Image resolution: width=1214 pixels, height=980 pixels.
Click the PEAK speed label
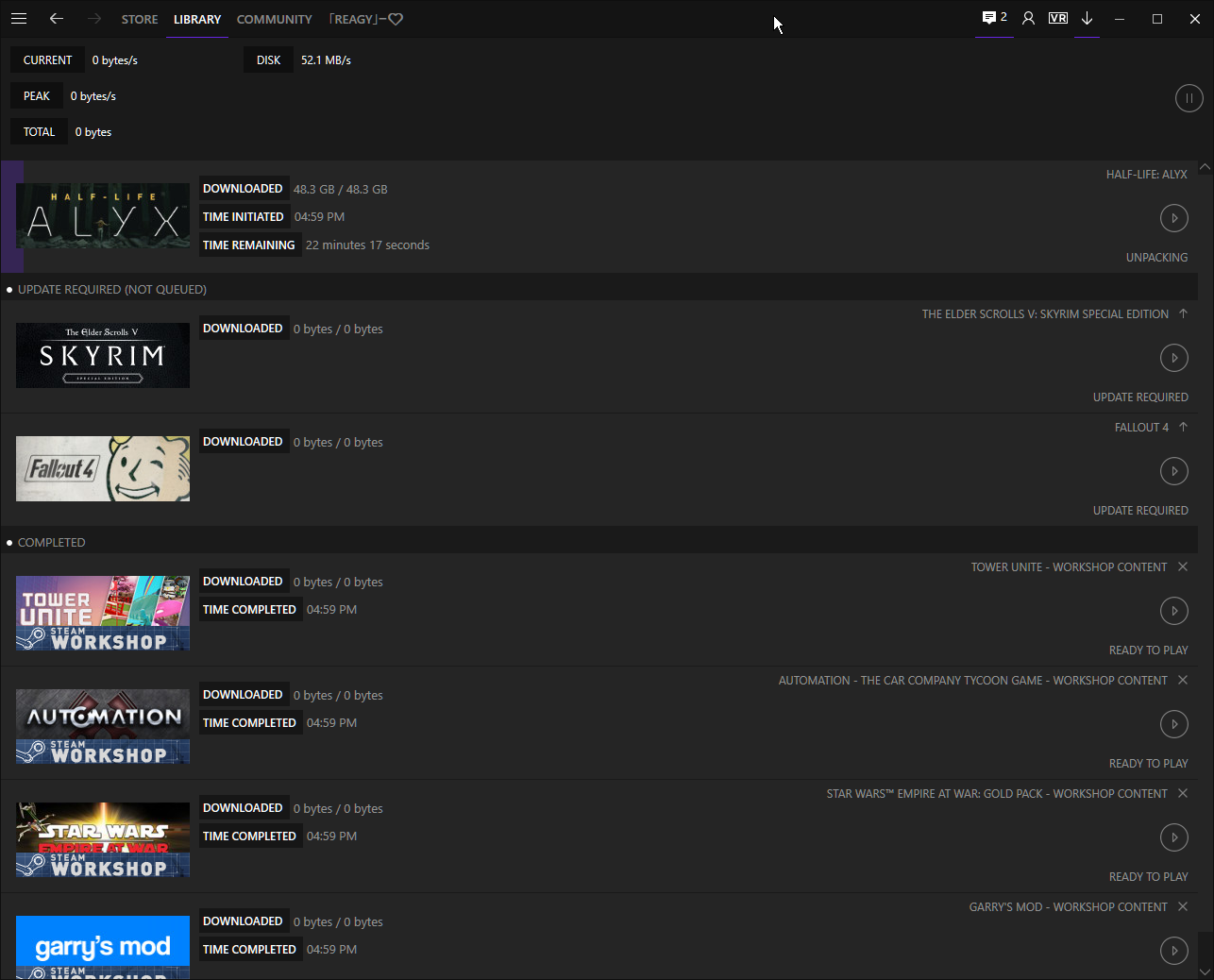click(x=37, y=96)
